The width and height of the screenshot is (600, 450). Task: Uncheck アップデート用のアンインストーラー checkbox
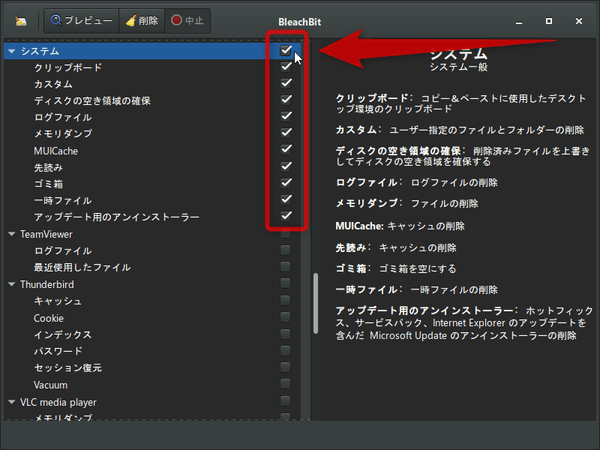286,215
